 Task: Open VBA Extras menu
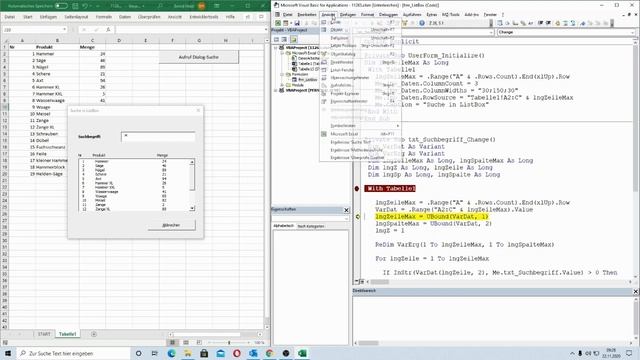point(431,14)
